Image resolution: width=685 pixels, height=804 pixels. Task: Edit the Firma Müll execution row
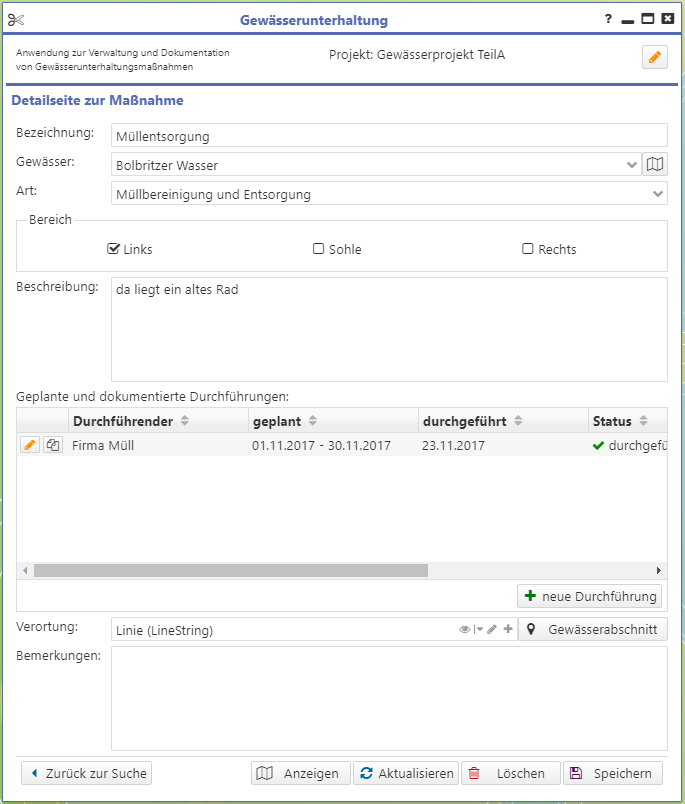coord(30,445)
